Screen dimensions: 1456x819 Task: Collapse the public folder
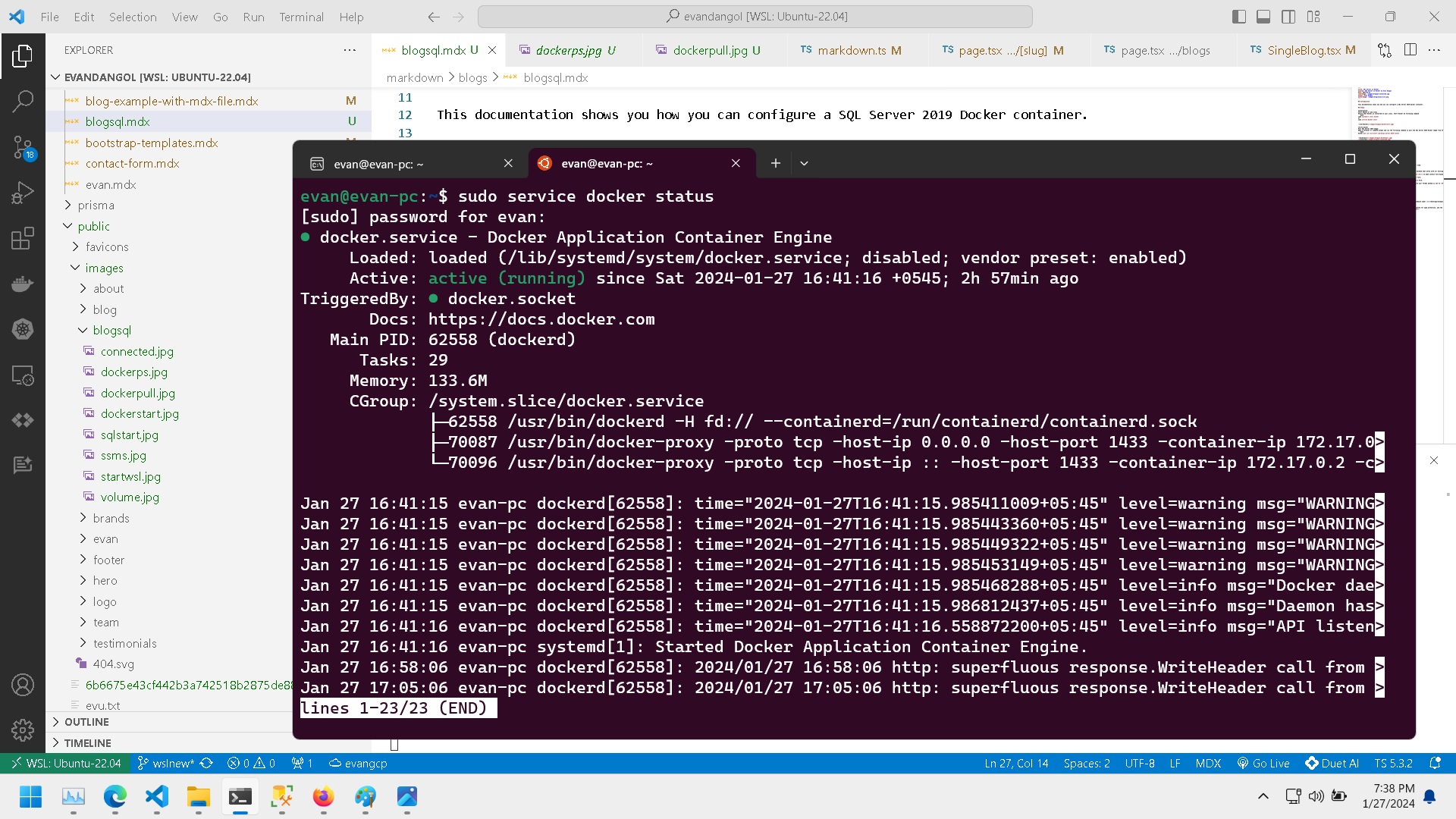93,226
